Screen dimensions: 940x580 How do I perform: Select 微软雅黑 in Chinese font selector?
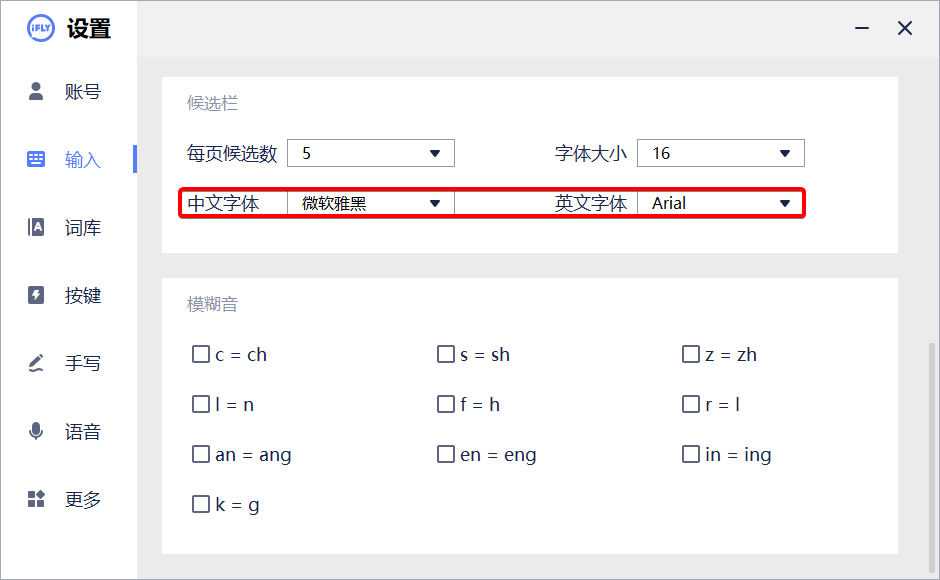(371, 202)
